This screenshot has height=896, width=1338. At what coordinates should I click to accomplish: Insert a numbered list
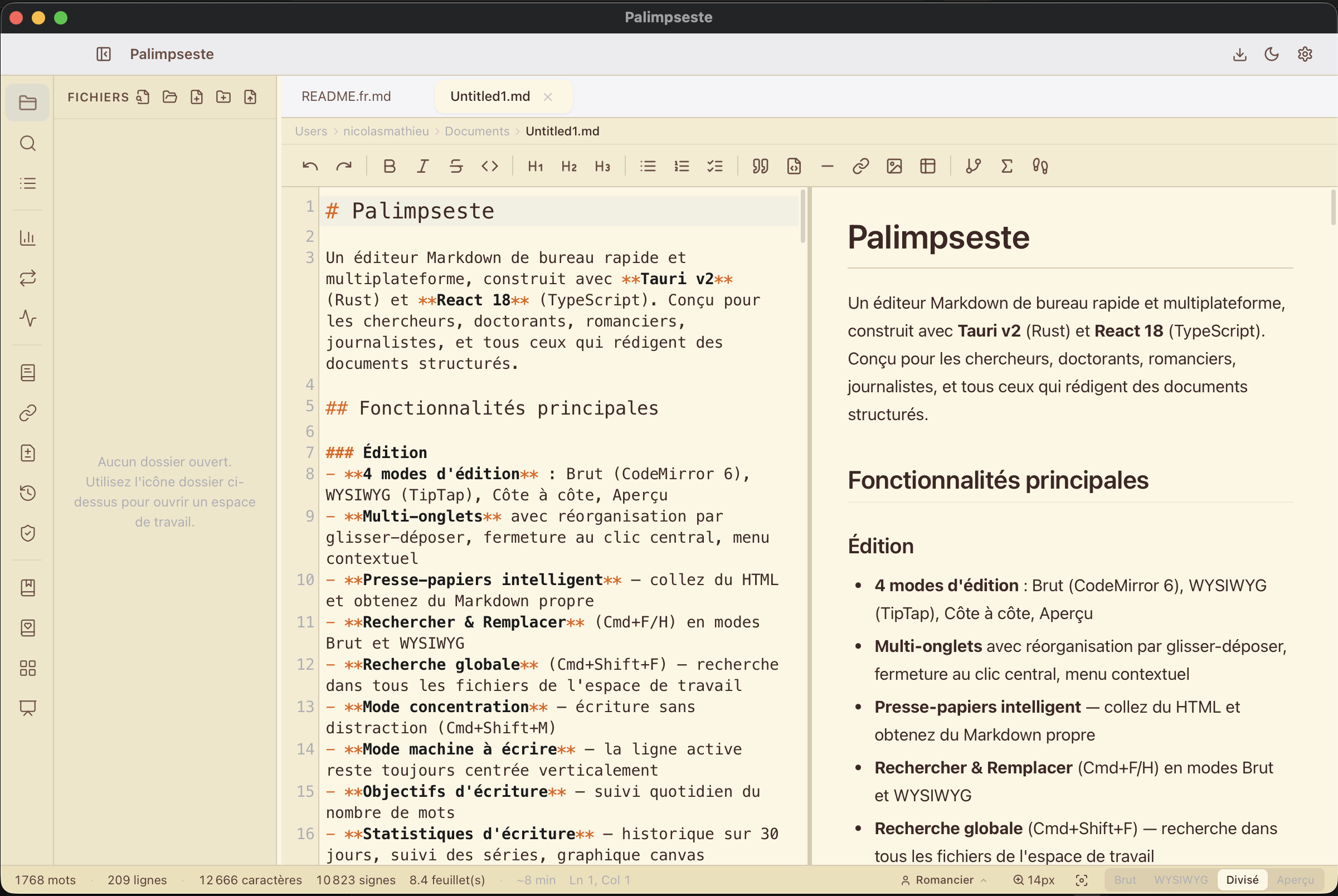click(682, 166)
